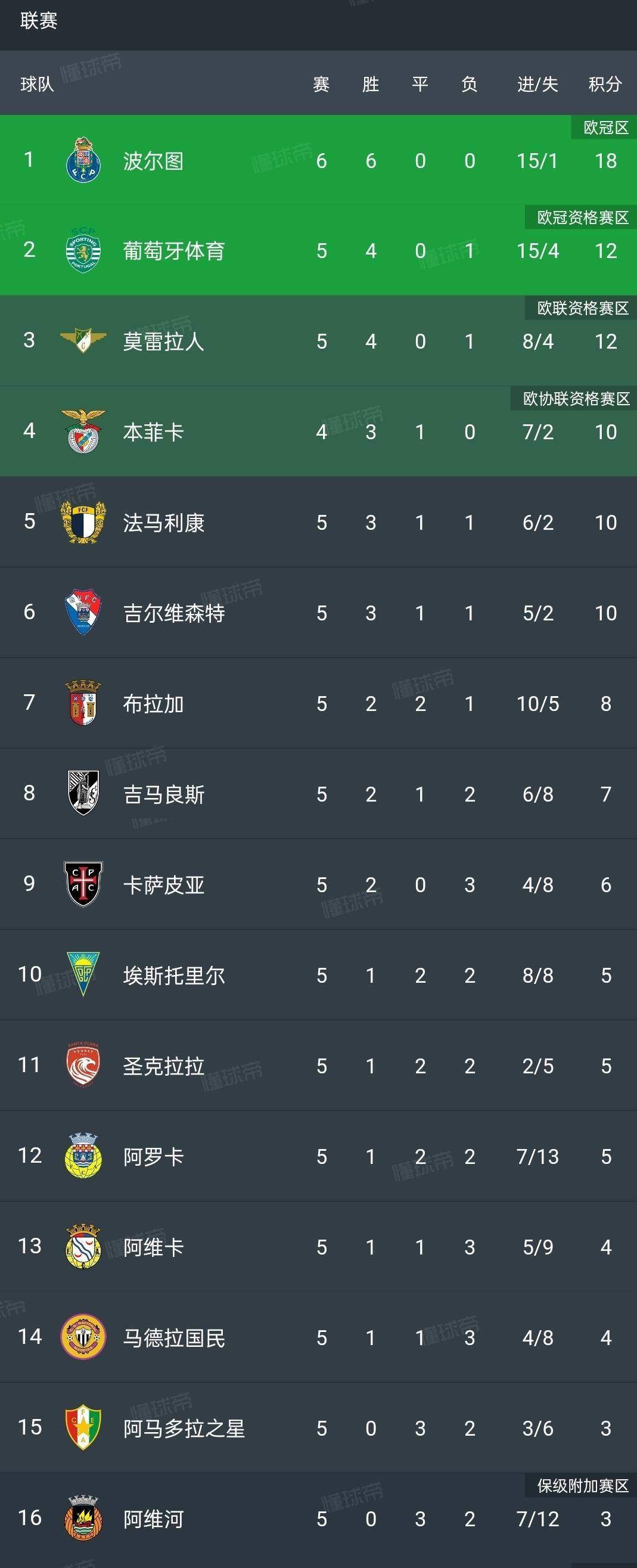Tap the 积分 column header

[x=605, y=84]
